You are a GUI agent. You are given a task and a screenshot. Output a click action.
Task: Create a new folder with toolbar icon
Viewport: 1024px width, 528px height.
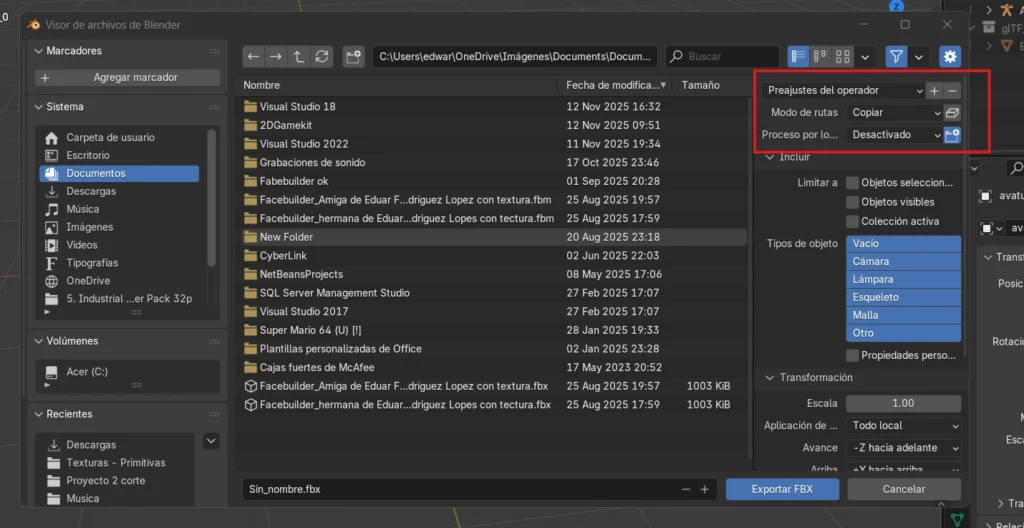353,57
